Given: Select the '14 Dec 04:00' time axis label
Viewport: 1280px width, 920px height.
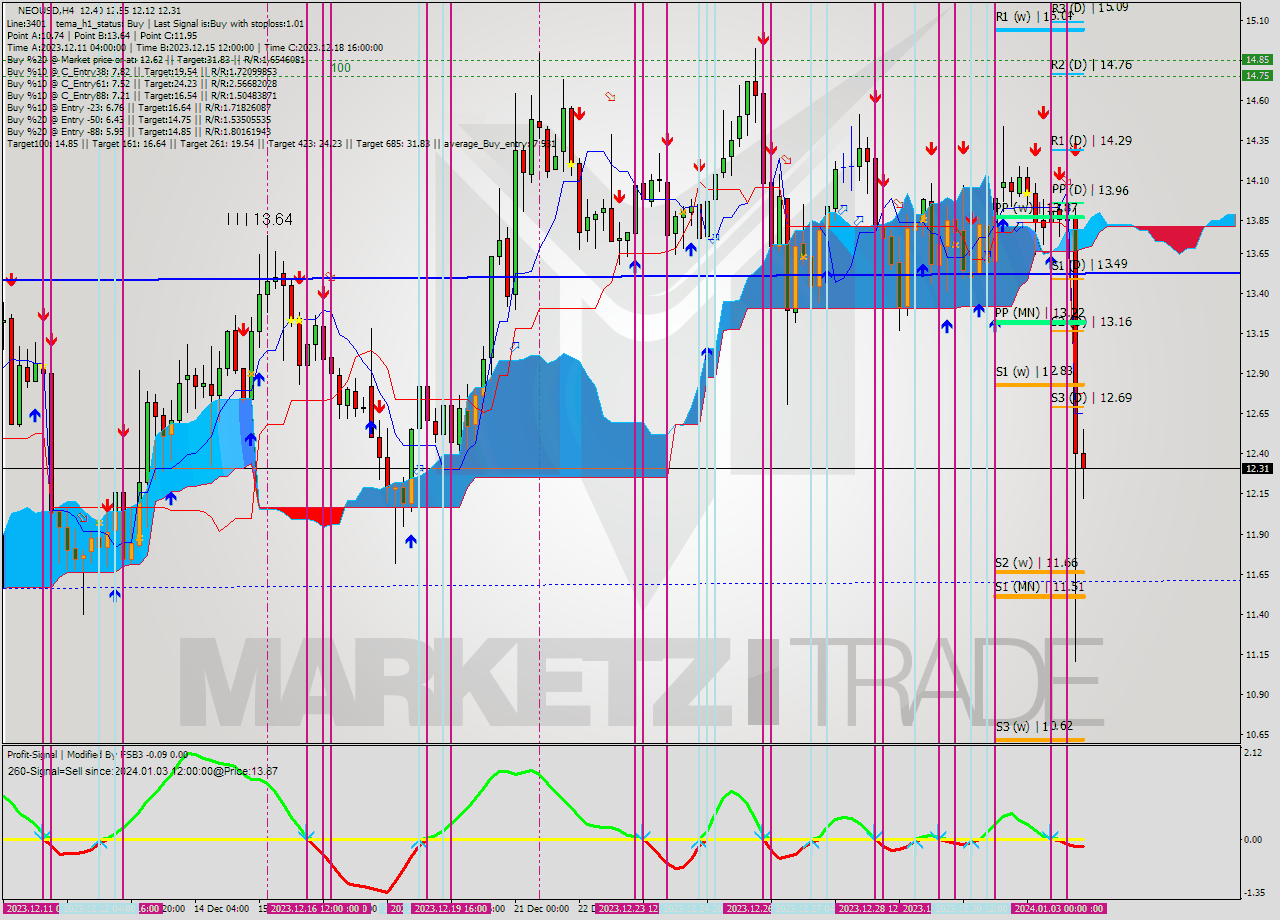Looking at the screenshot, I should click(222, 908).
